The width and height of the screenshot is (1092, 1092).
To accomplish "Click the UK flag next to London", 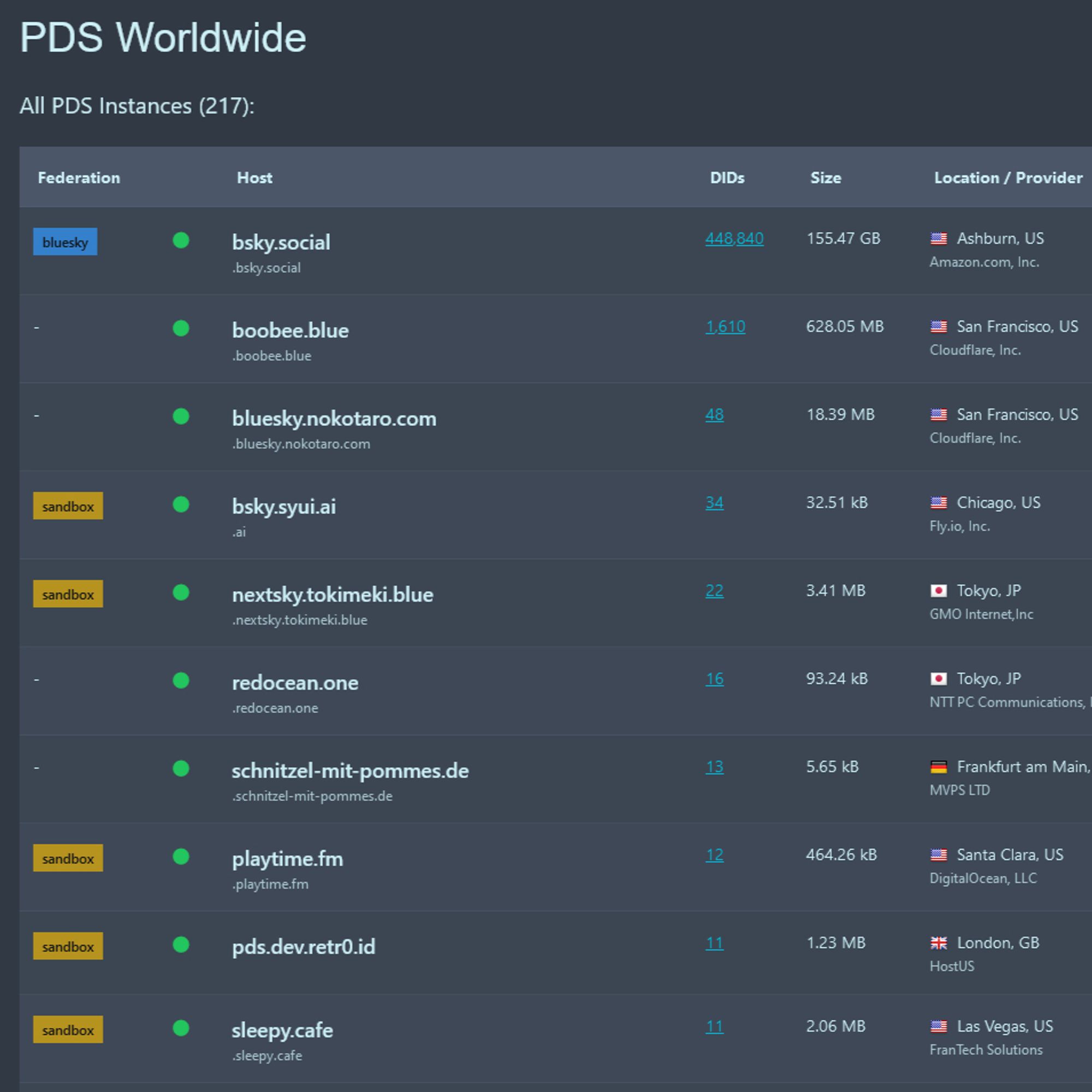I will click(939, 943).
